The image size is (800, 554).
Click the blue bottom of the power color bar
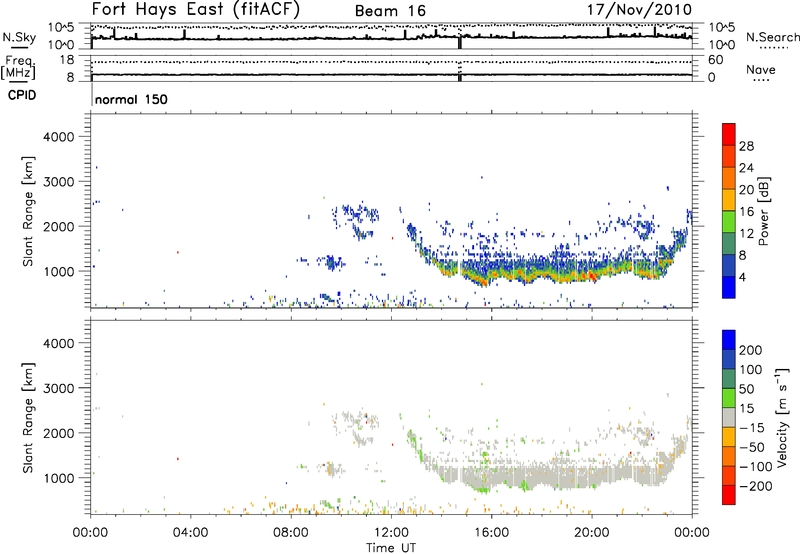click(729, 287)
